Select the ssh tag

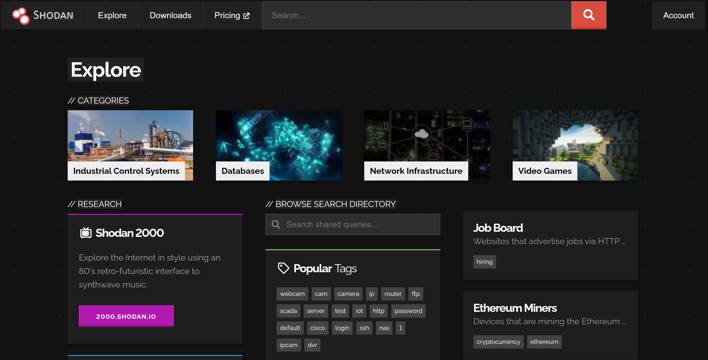click(x=364, y=328)
